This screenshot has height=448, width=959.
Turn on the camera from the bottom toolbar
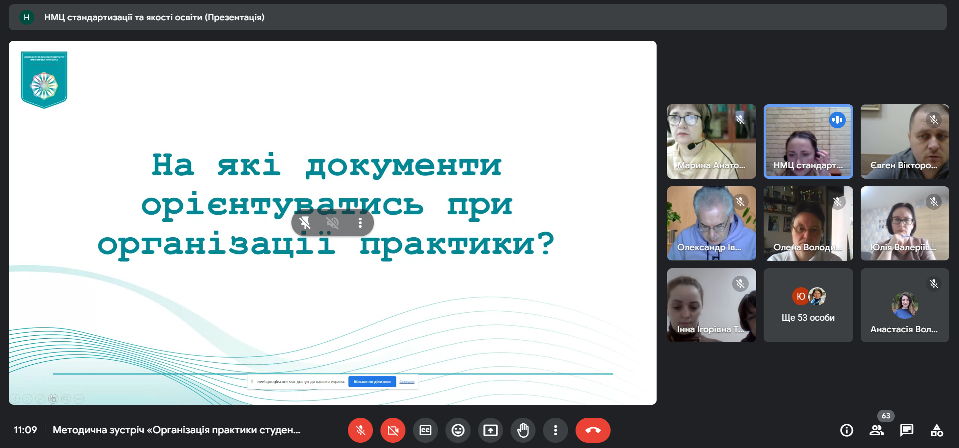click(x=393, y=430)
